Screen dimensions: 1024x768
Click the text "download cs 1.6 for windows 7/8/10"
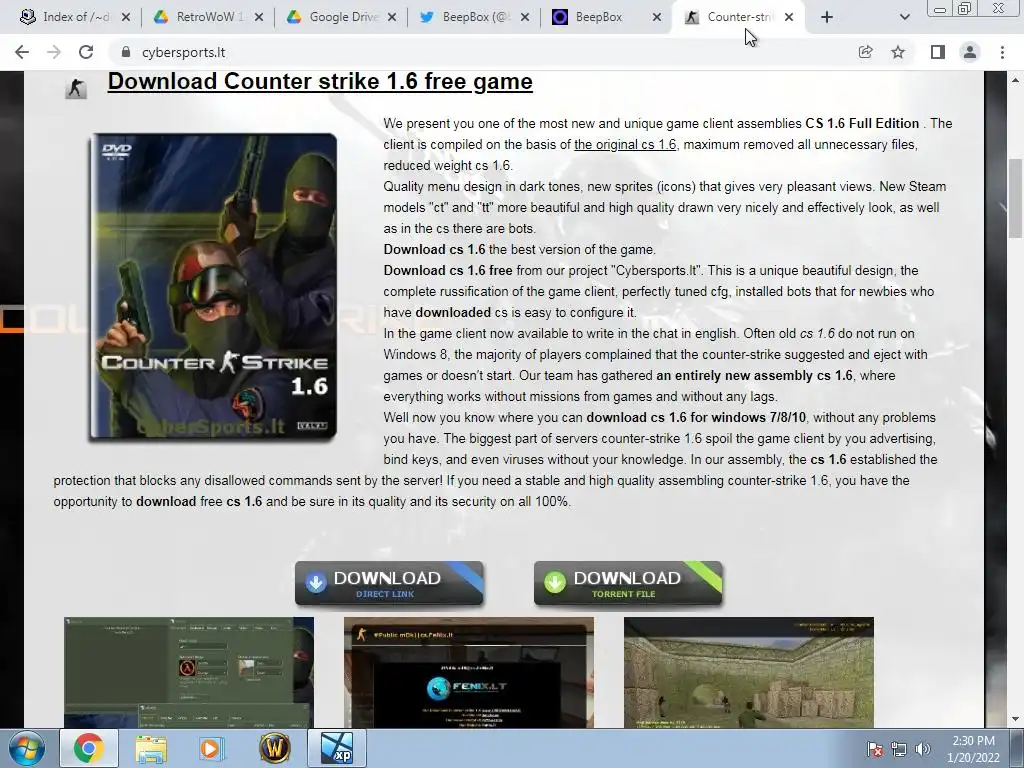click(x=696, y=417)
